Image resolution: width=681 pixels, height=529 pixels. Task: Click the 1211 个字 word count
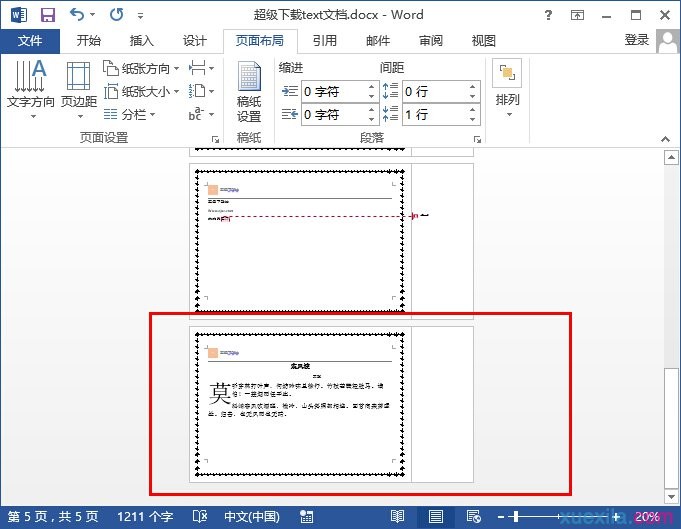click(x=145, y=517)
